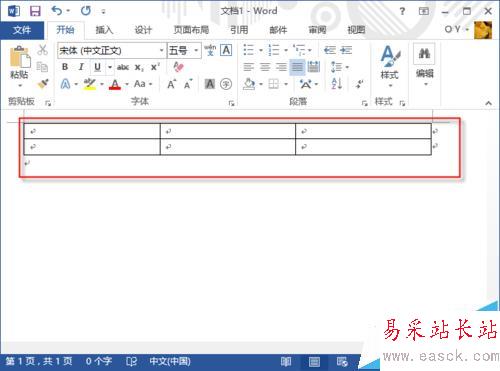Align text right
The width and height of the screenshot is (500, 371).
click(x=281, y=67)
